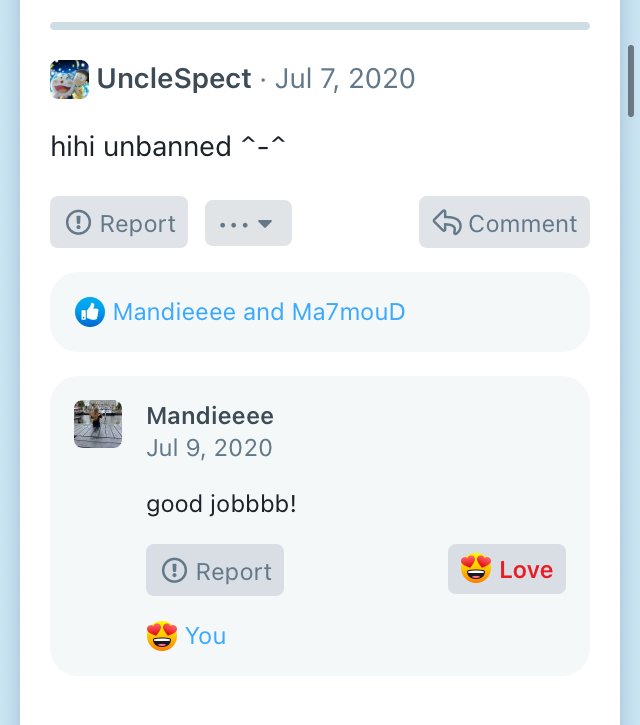Viewport: 640px width, 725px height.
Task: Click the Jul 7, 2020 post date
Action: click(345, 79)
